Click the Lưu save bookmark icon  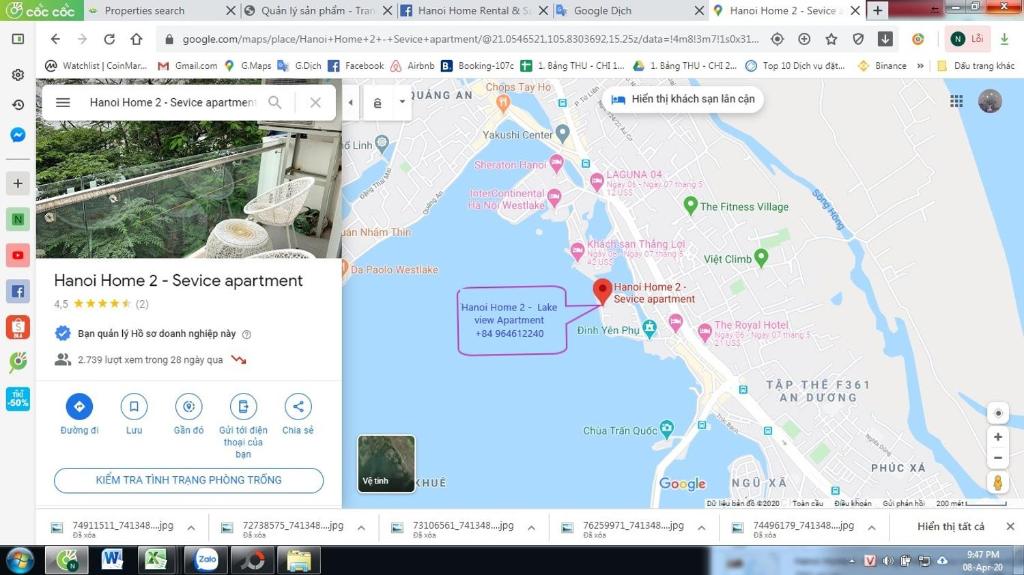[134, 406]
